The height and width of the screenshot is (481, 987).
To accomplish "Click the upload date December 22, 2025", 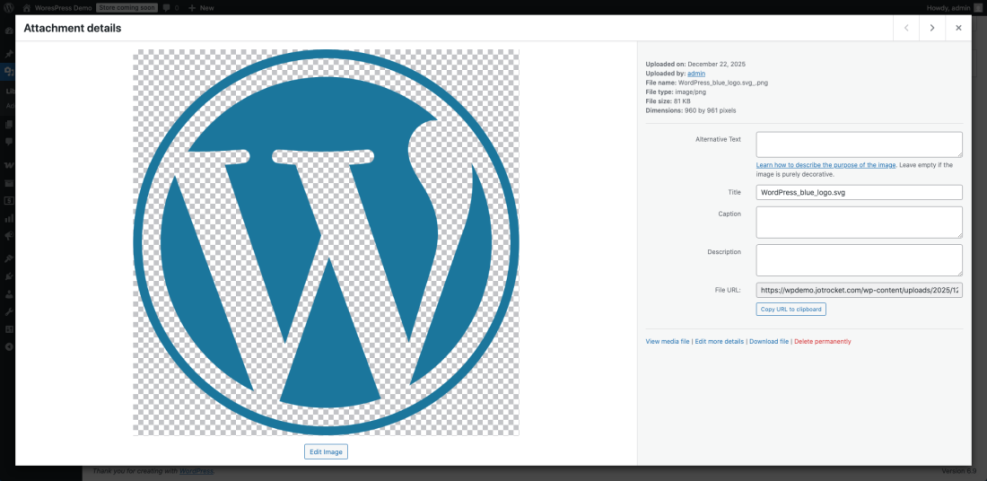I will (x=716, y=64).
